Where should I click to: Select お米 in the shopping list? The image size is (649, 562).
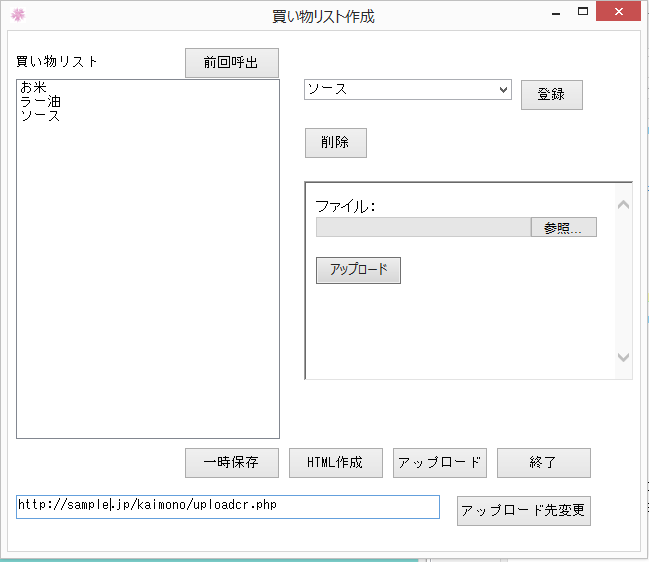pyautogui.click(x=34, y=89)
